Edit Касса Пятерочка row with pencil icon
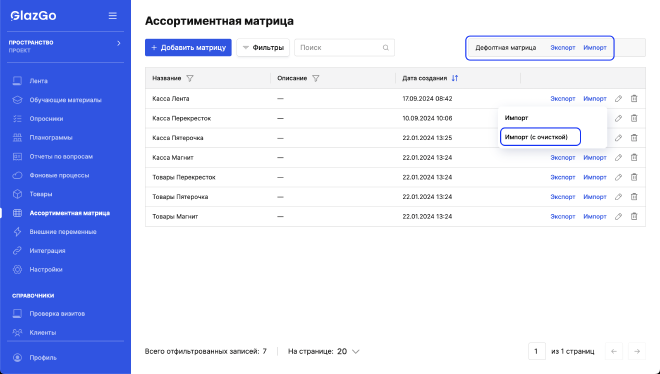Image resolution: width=660 pixels, height=374 pixels. tap(618, 138)
